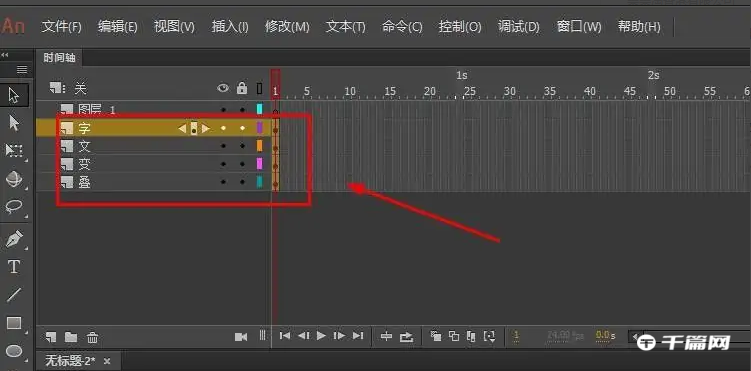Screen dimensions: 751x371
Task: Select the 字 layer row
Action: (153, 128)
